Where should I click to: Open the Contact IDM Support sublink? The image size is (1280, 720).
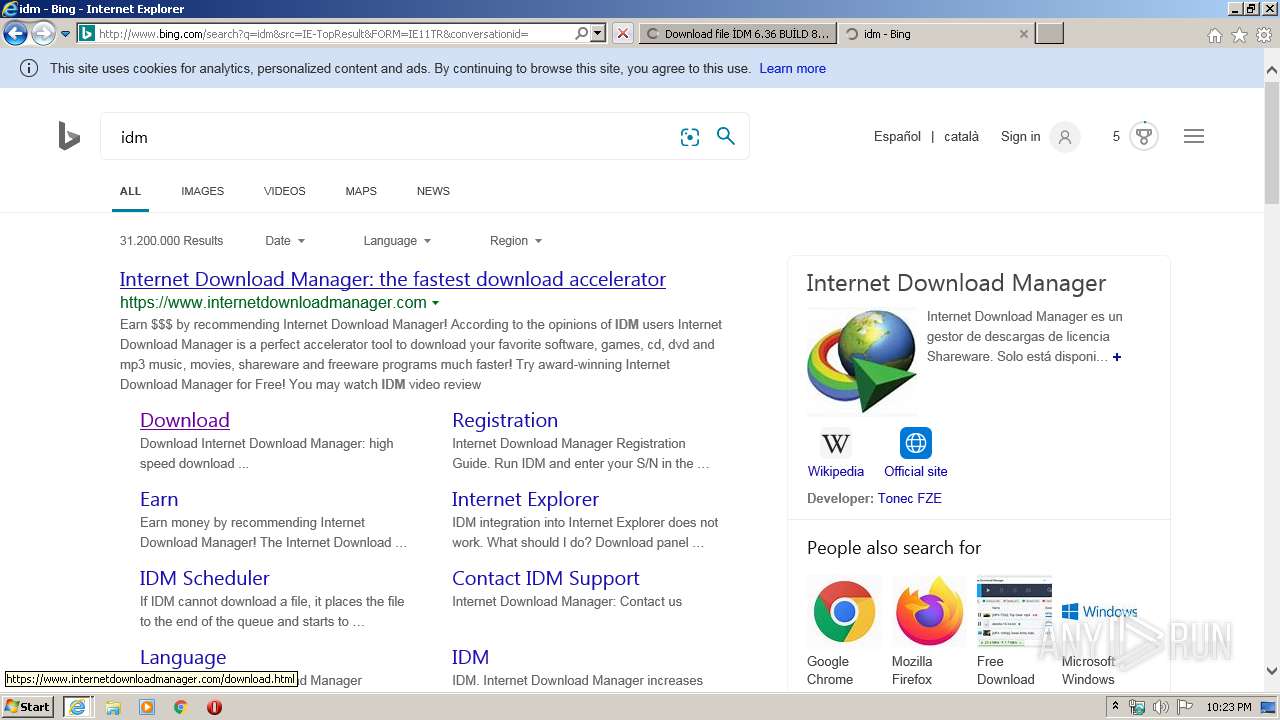click(x=546, y=578)
